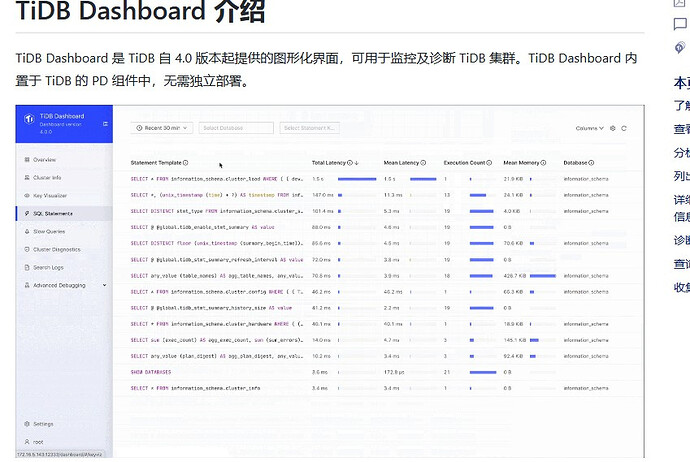Click the Statement Template info icon
Viewport: 690px width, 462px height.
[186, 163]
